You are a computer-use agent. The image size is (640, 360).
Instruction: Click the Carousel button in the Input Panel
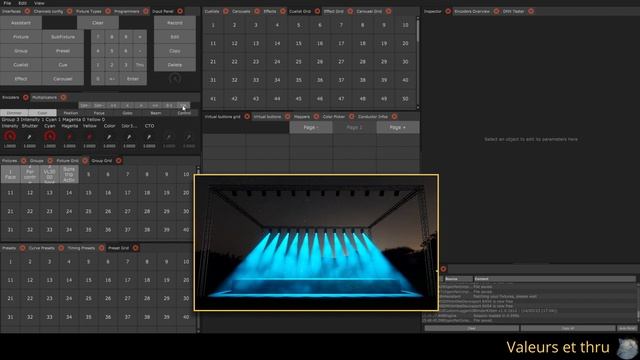click(63, 79)
